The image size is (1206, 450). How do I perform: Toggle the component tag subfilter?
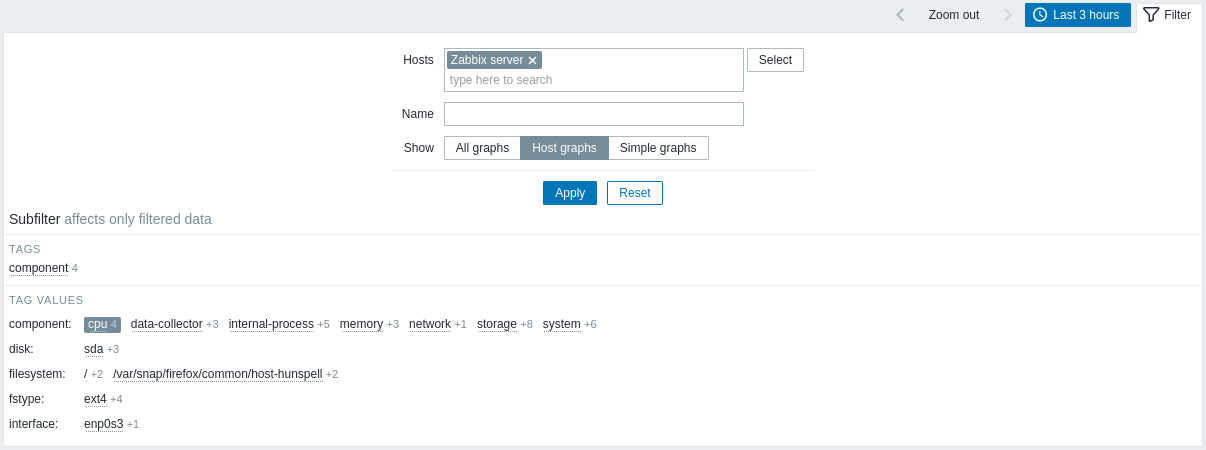[38, 268]
